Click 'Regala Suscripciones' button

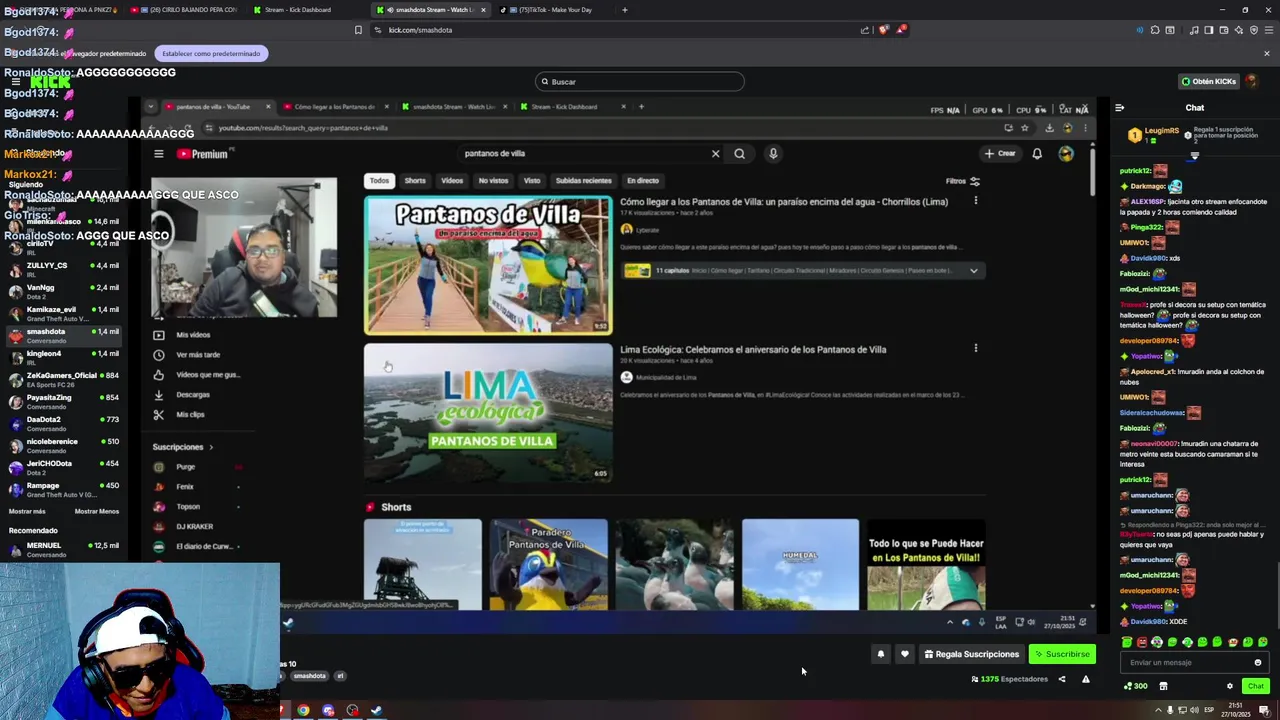click(972, 654)
